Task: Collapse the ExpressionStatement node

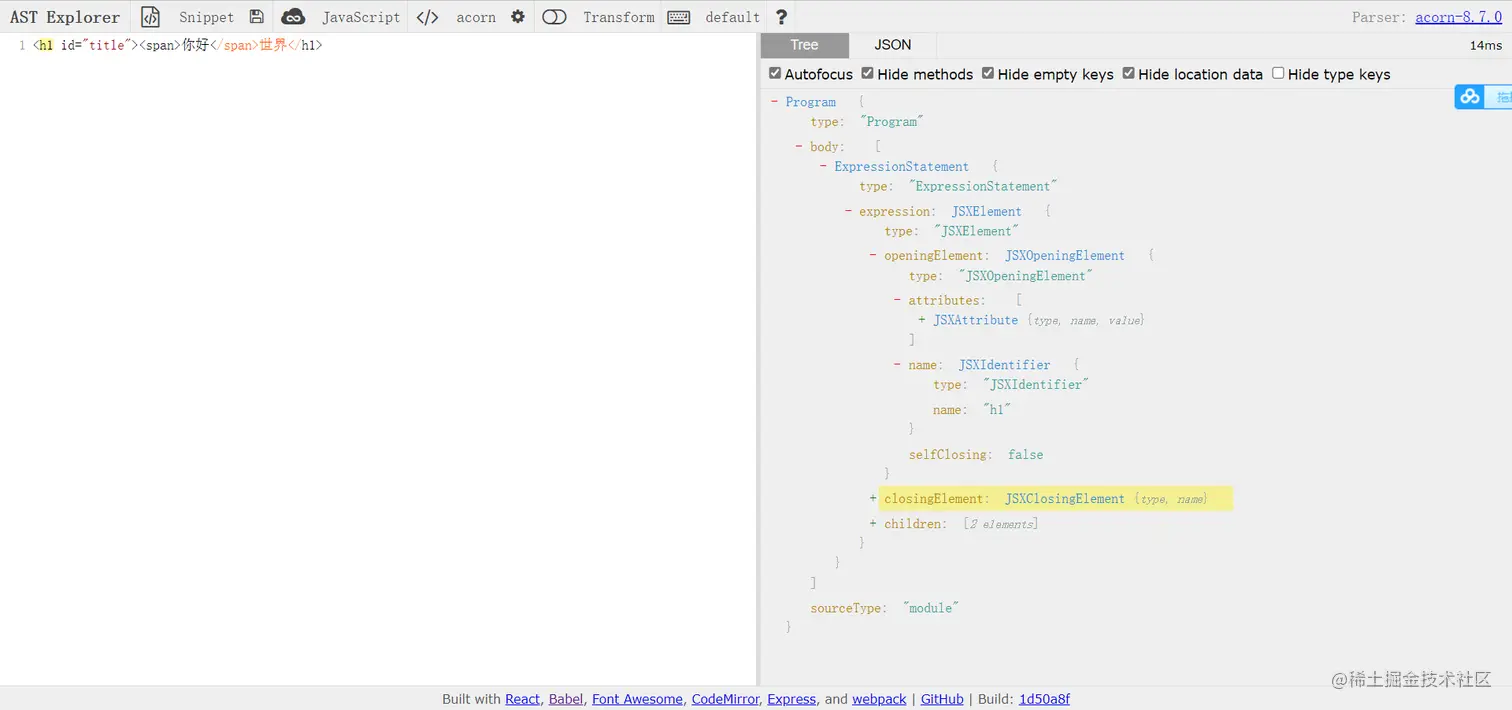Action: click(823, 167)
